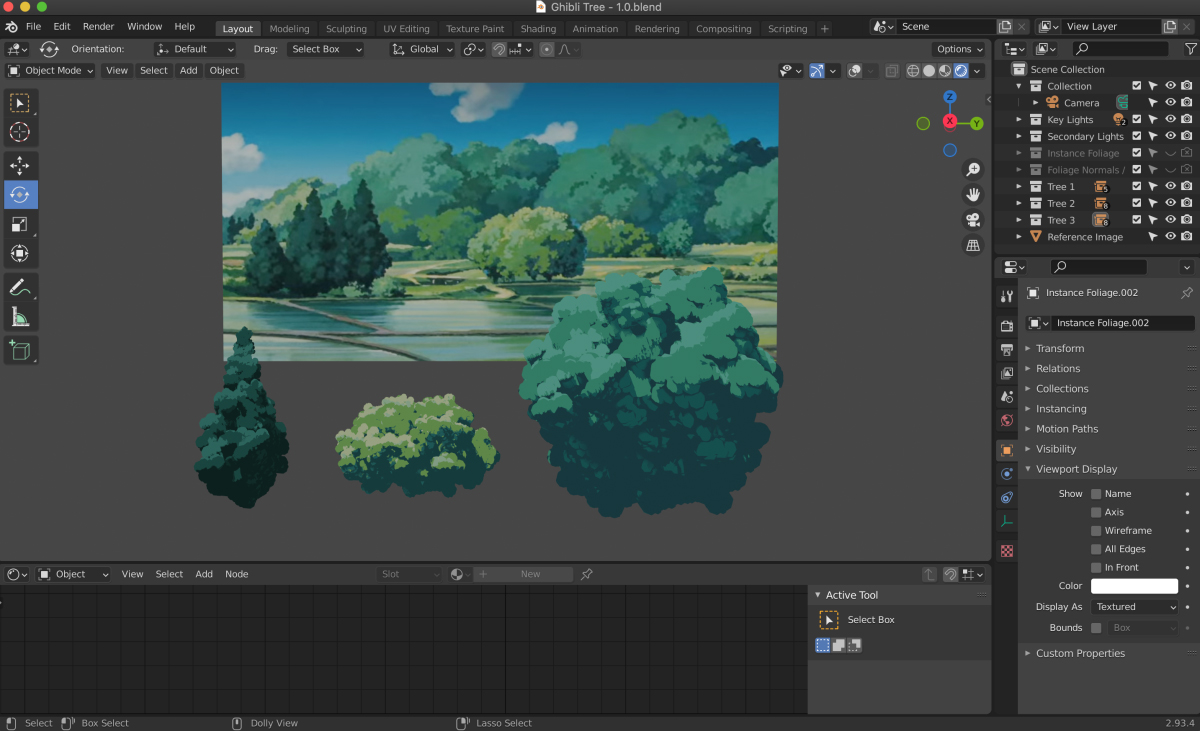The image size is (1200, 731).
Task: Open the Drag Select Box dropdown
Action: [x=326, y=49]
